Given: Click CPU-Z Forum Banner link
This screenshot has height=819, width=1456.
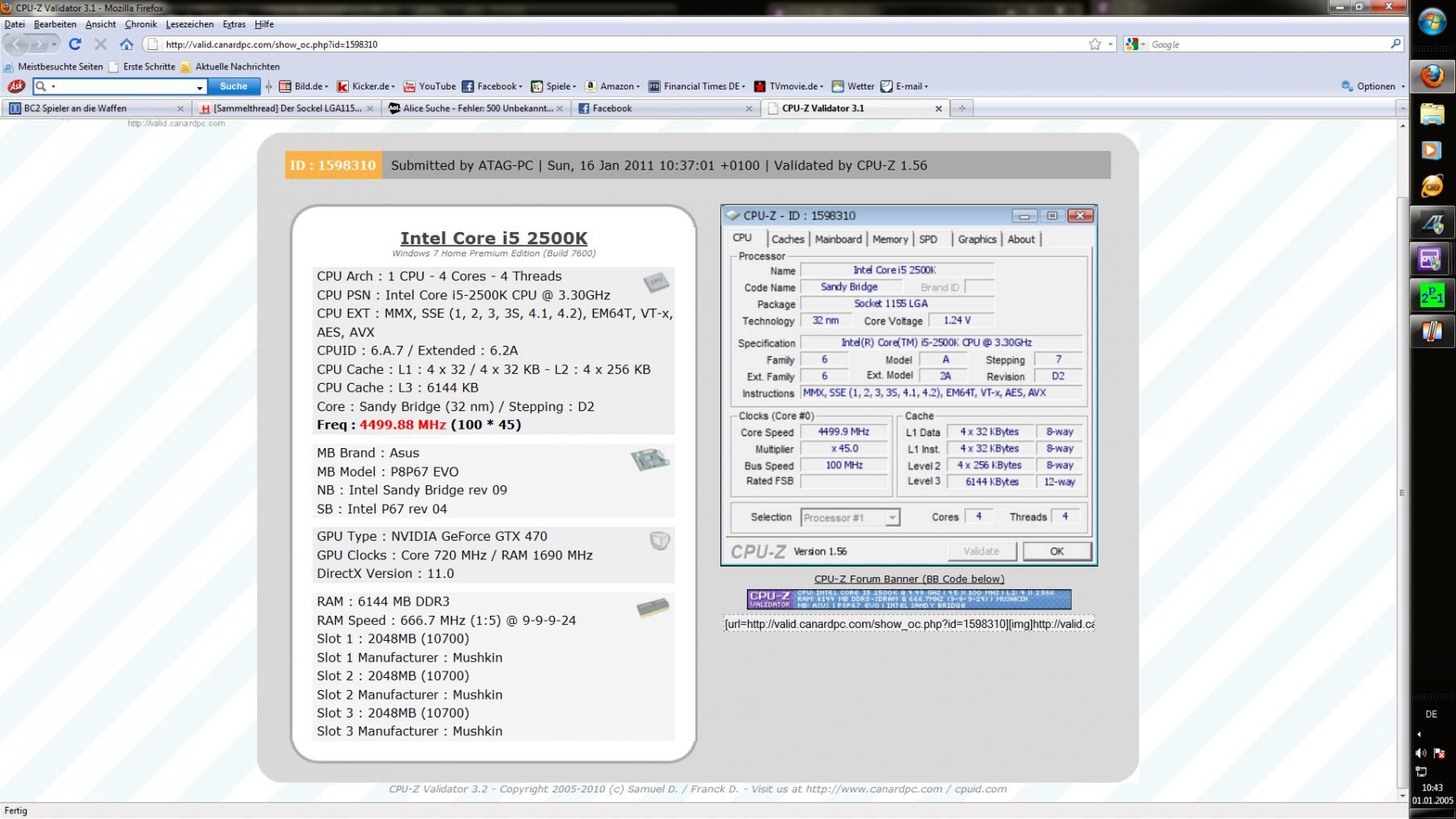Looking at the screenshot, I should [x=909, y=579].
